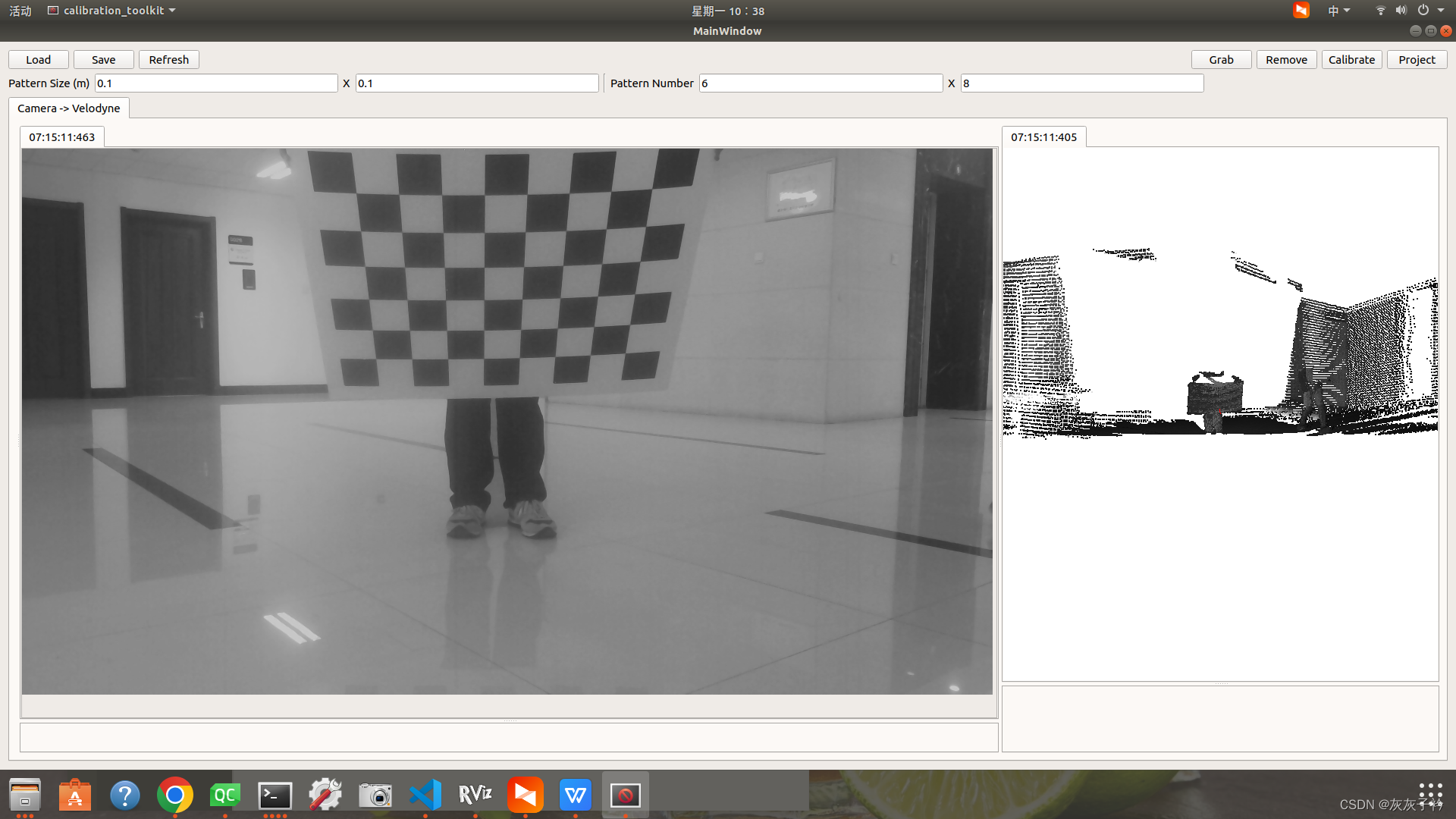Open Visual Studio Code from the dock
The height and width of the screenshot is (819, 1456).
425,795
